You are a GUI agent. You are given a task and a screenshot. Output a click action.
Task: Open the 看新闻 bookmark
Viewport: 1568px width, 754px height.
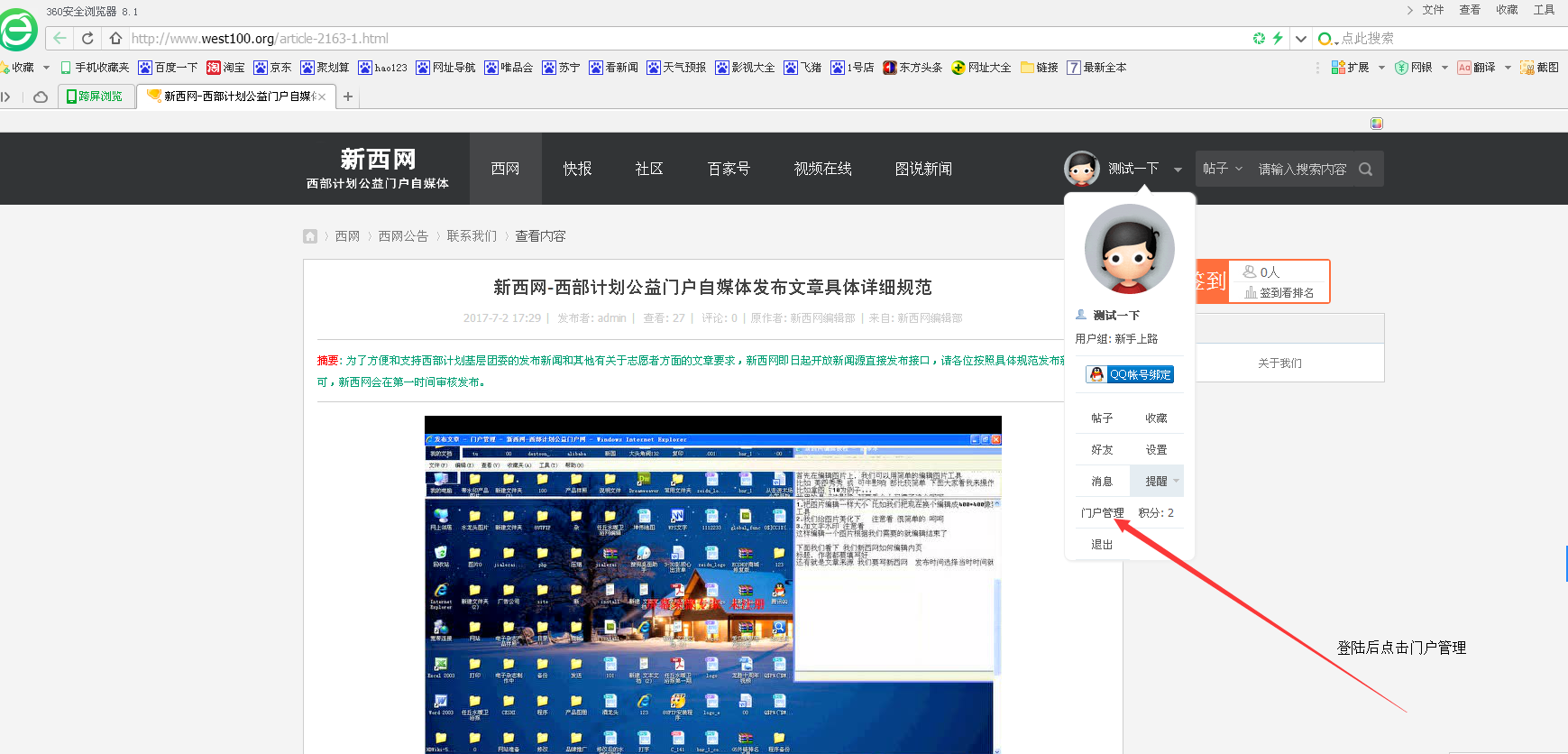coord(613,68)
